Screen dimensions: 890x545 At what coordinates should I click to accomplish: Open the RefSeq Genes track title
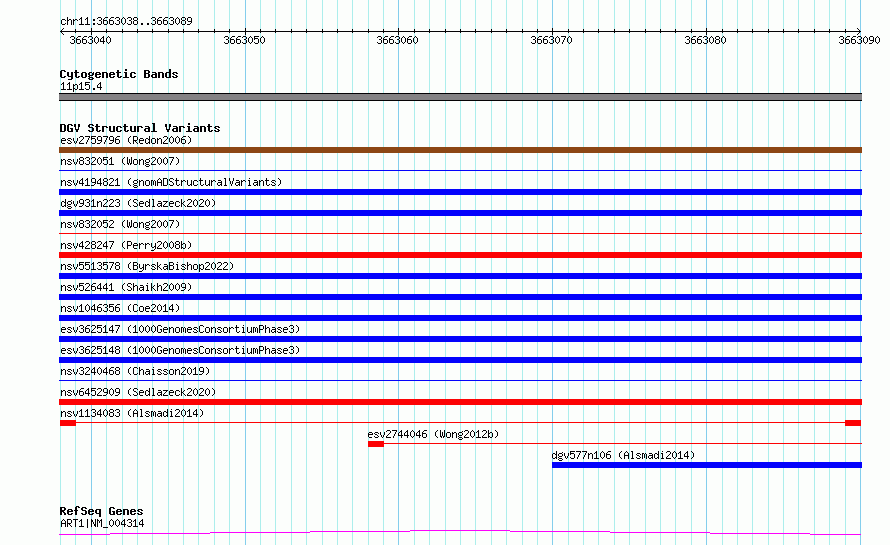101,511
